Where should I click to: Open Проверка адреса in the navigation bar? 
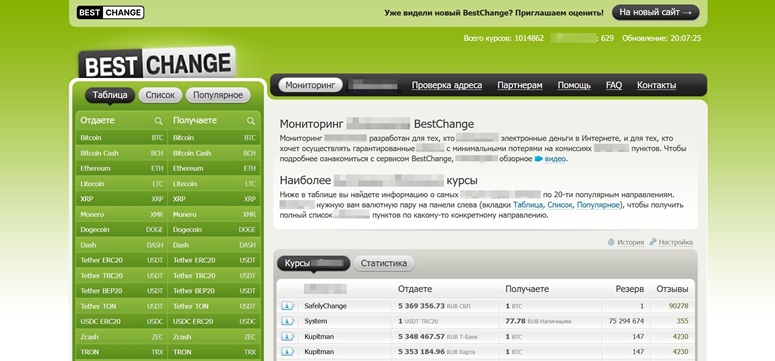pyautogui.click(x=447, y=86)
